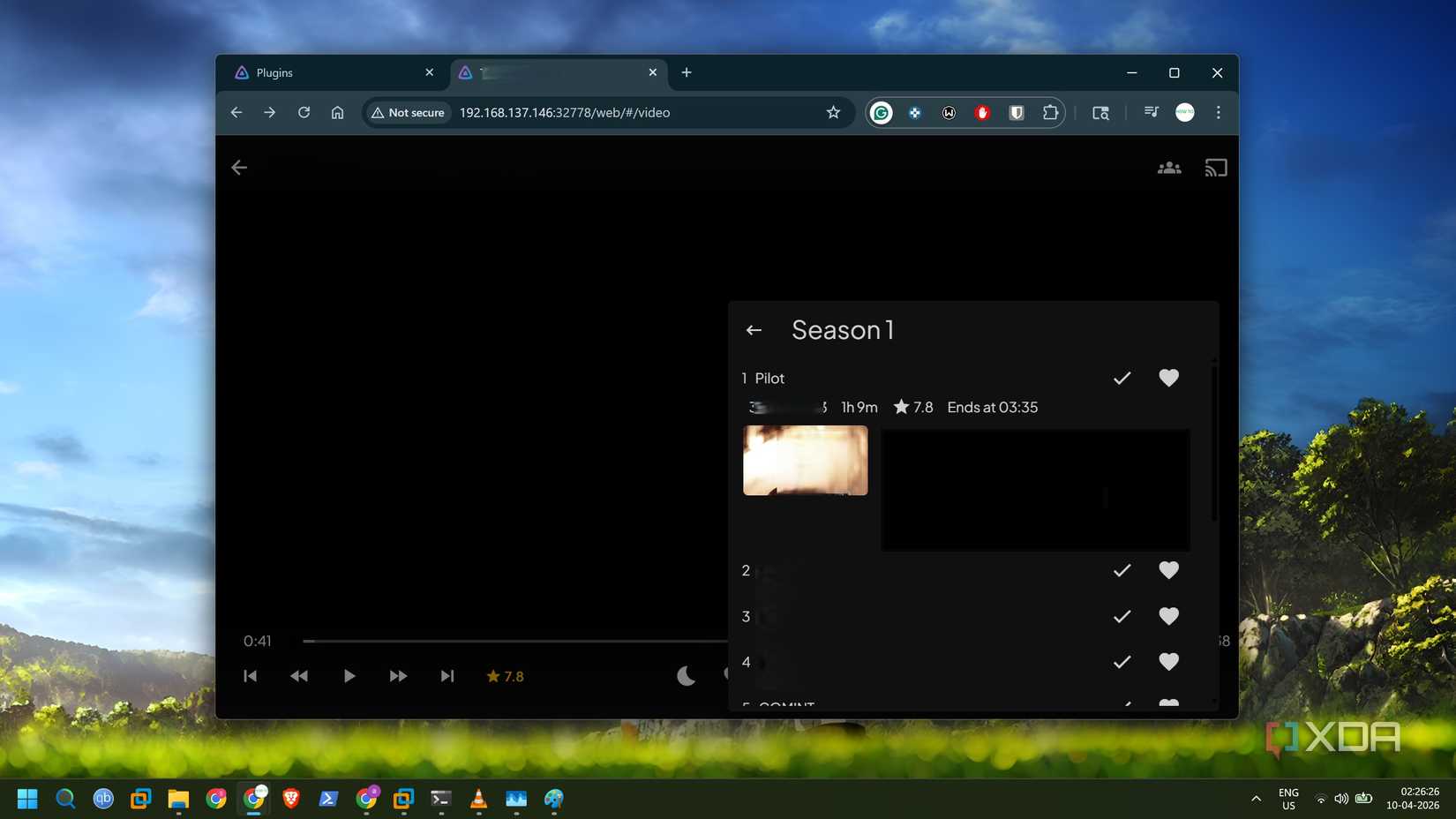
Task: Rewind the video
Action: pos(299,676)
